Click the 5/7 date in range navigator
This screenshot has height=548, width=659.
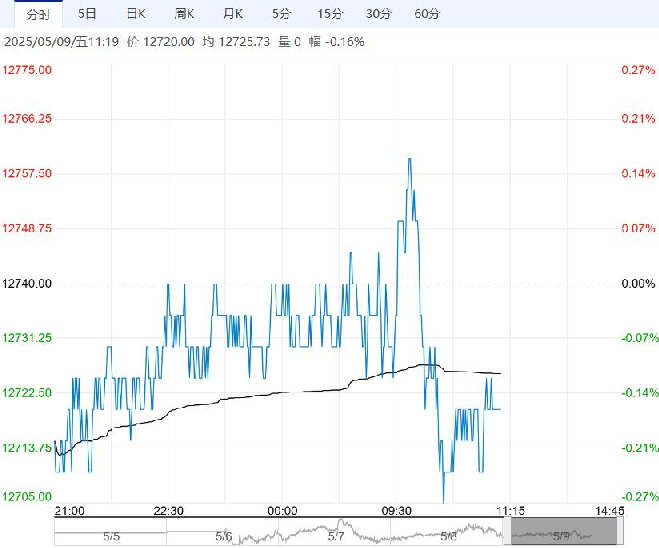[x=336, y=536]
